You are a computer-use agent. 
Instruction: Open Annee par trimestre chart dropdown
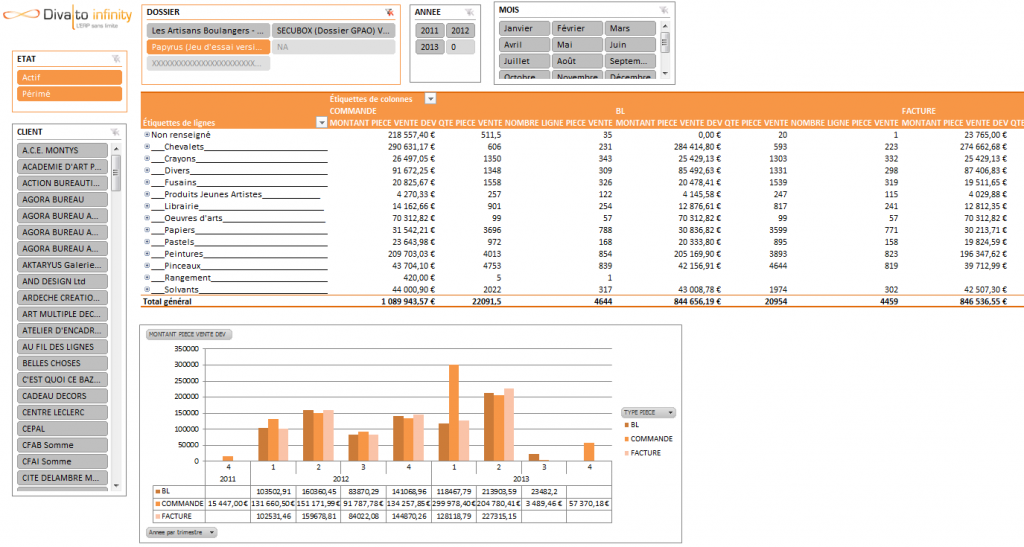click(212, 533)
